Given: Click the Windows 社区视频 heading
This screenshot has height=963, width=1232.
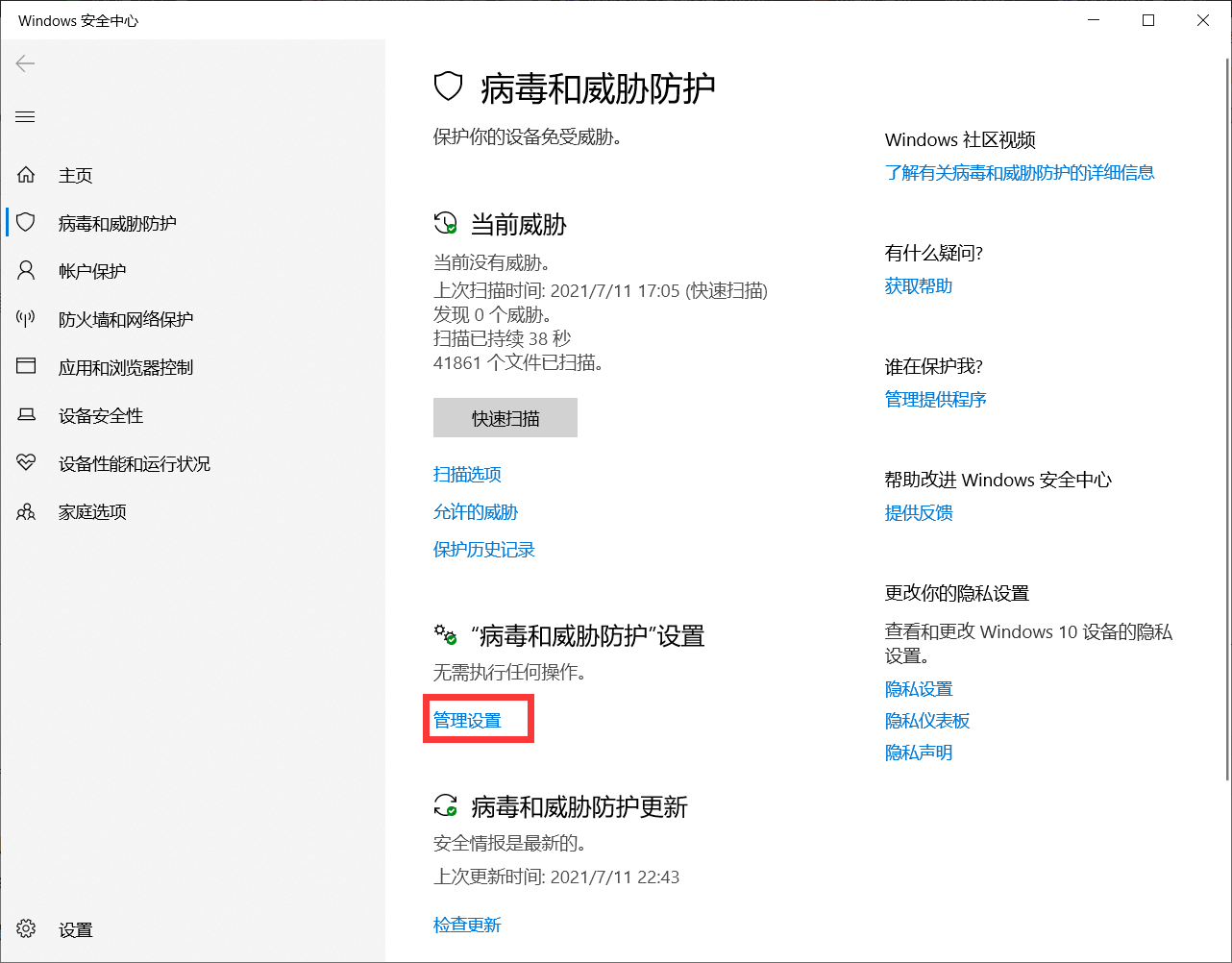Looking at the screenshot, I should (960, 139).
